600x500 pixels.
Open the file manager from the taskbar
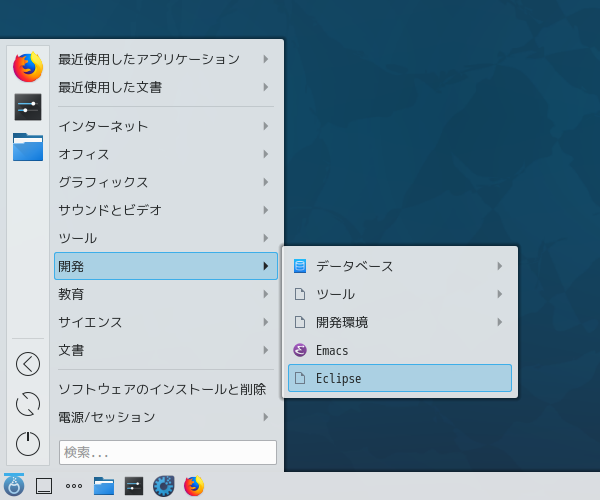tap(104, 486)
